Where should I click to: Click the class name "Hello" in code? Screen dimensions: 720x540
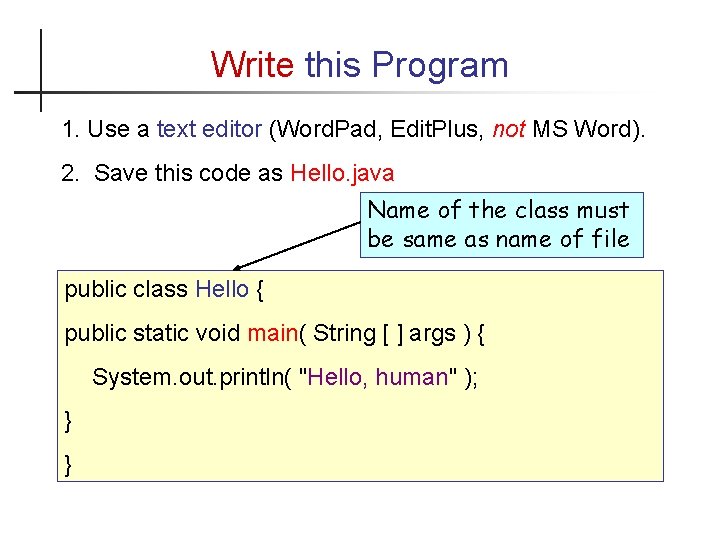222,289
